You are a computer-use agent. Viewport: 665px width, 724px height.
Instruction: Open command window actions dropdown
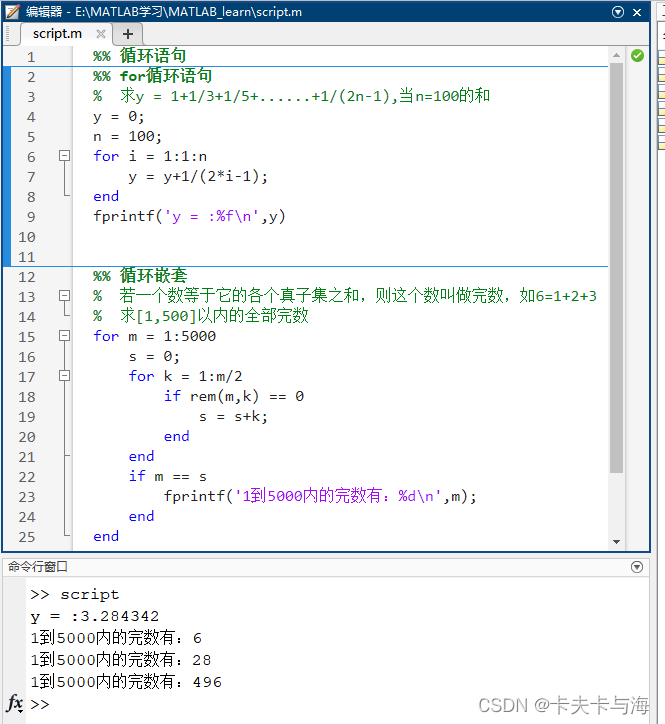tap(637, 567)
